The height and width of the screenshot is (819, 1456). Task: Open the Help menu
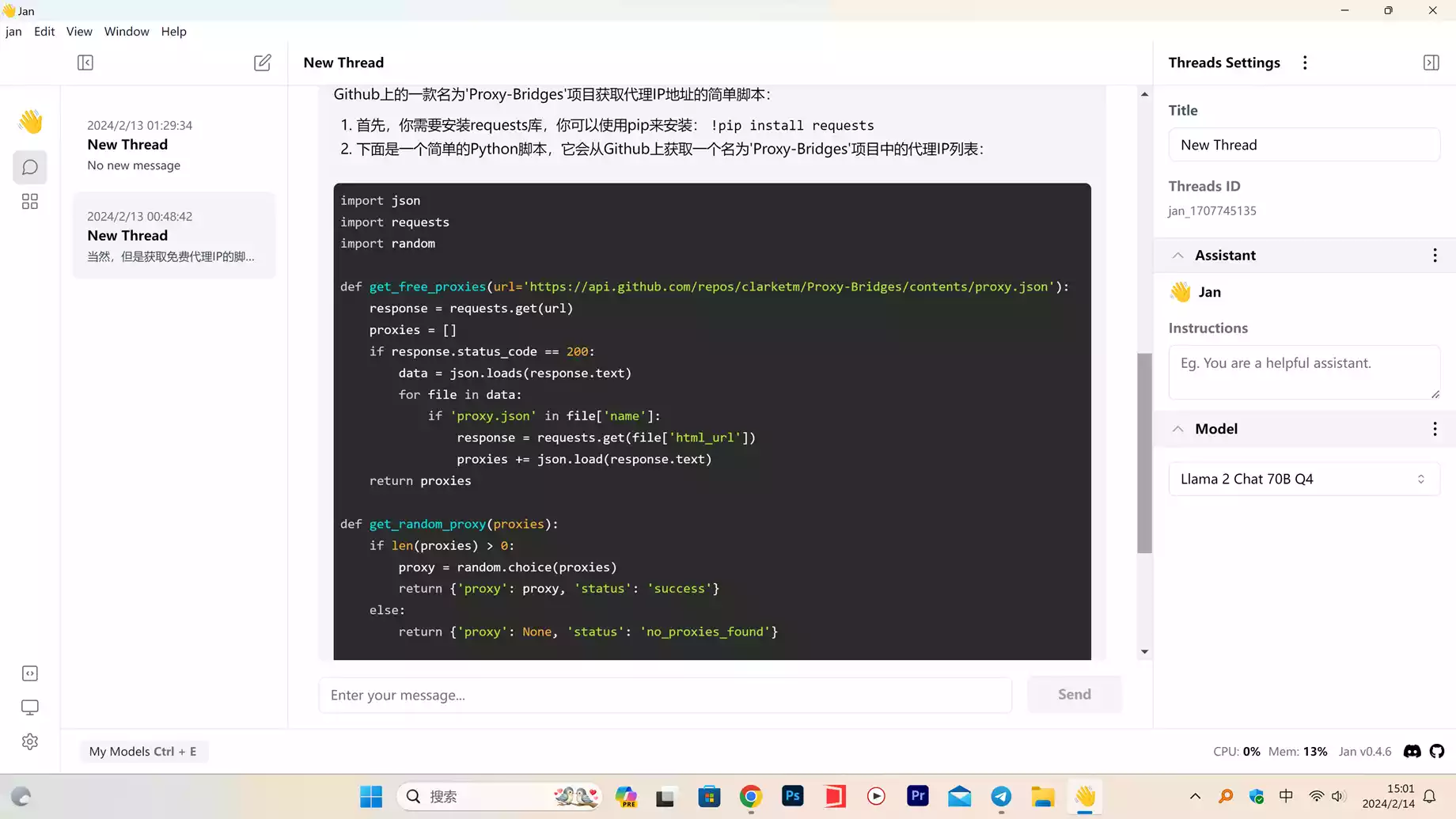[173, 32]
